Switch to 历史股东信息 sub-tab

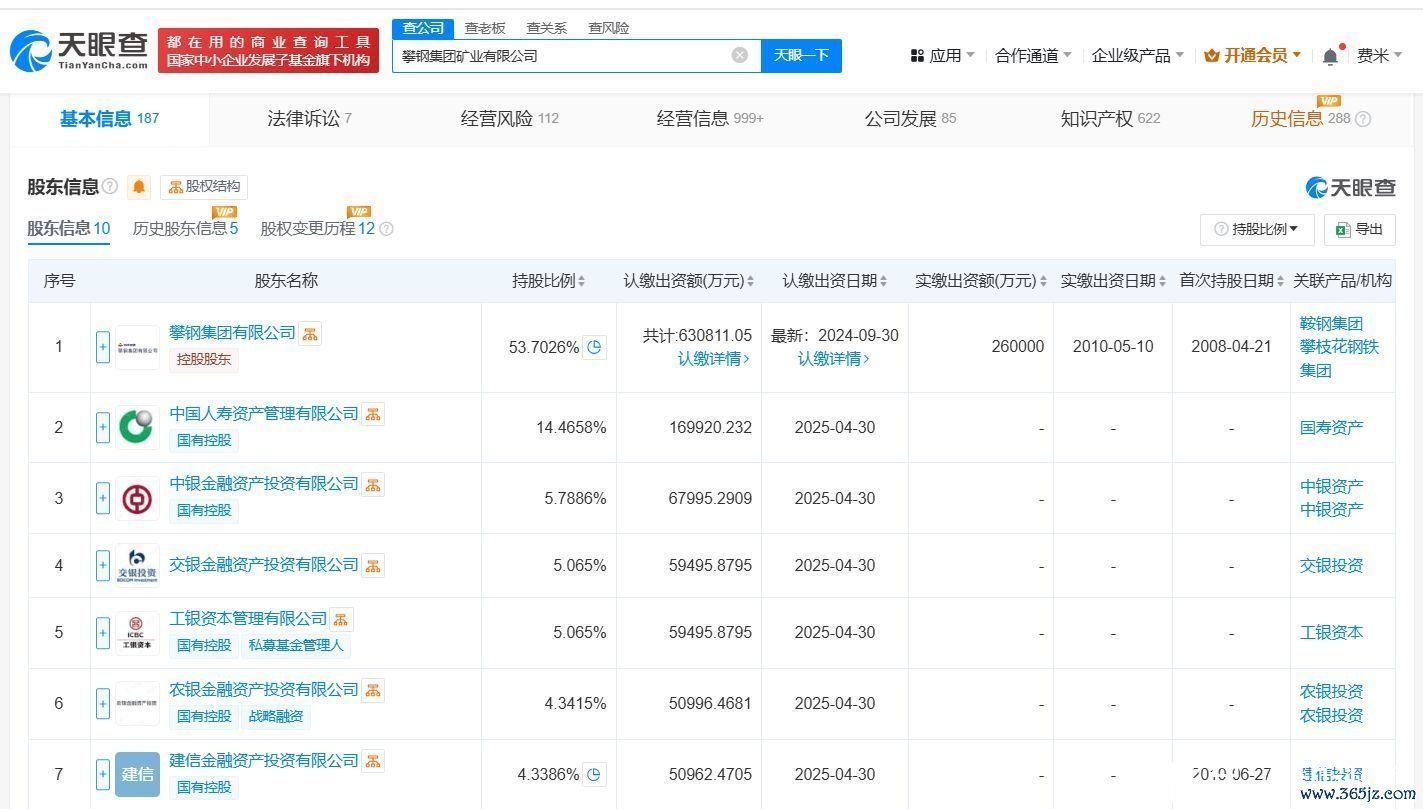point(185,229)
